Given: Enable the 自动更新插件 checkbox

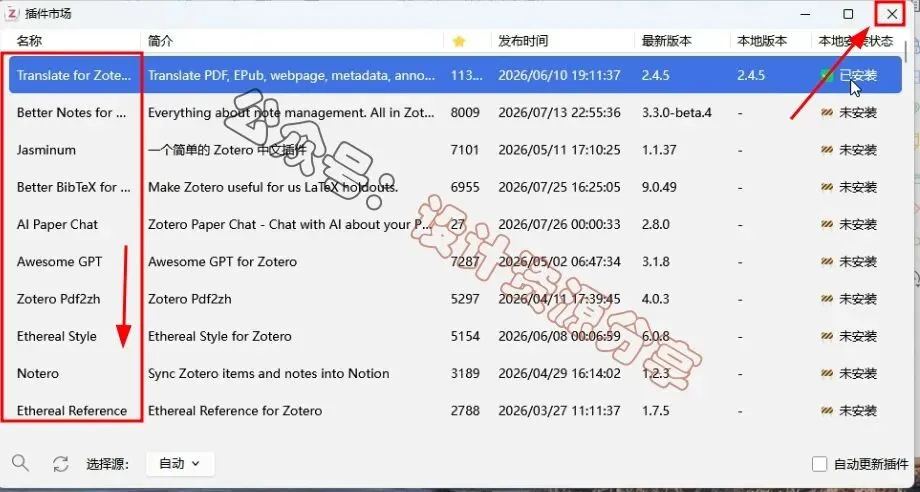Looking at the screenshot, I should pyautogui.click(x=819, y=464).
